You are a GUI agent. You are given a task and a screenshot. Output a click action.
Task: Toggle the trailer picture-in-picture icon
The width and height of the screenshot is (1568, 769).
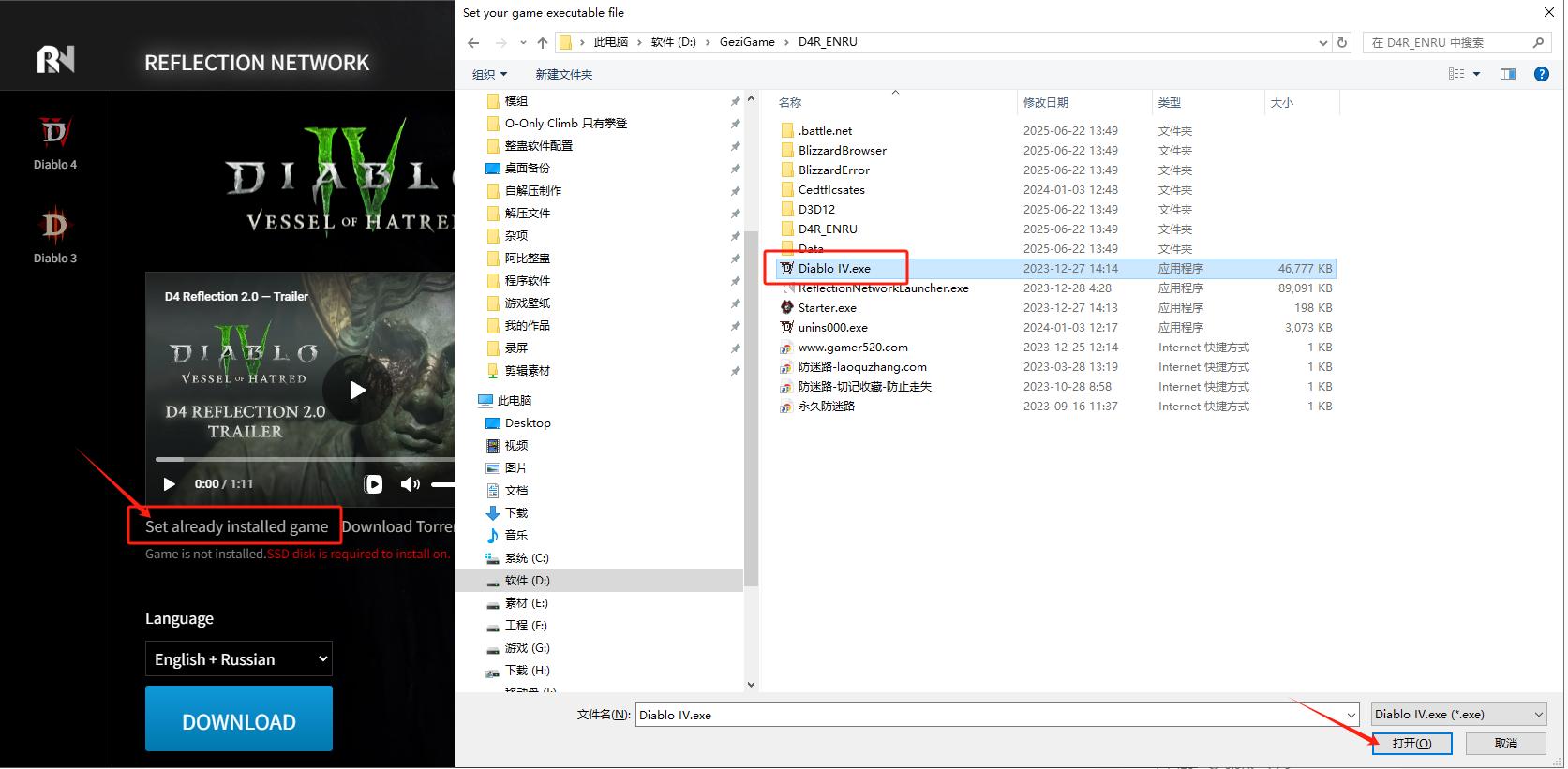pos(374,484)
